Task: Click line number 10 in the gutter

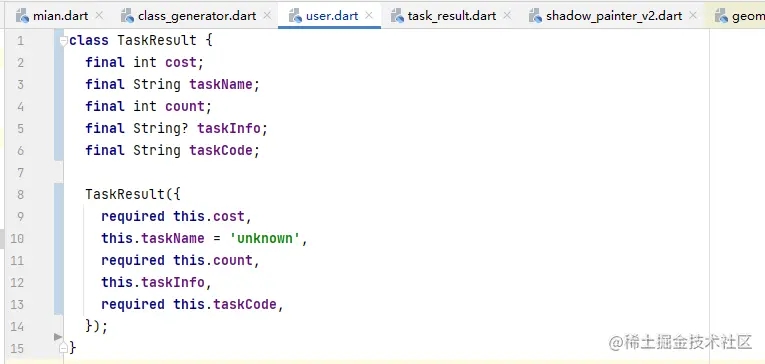Action: click(x=16, y=239)
